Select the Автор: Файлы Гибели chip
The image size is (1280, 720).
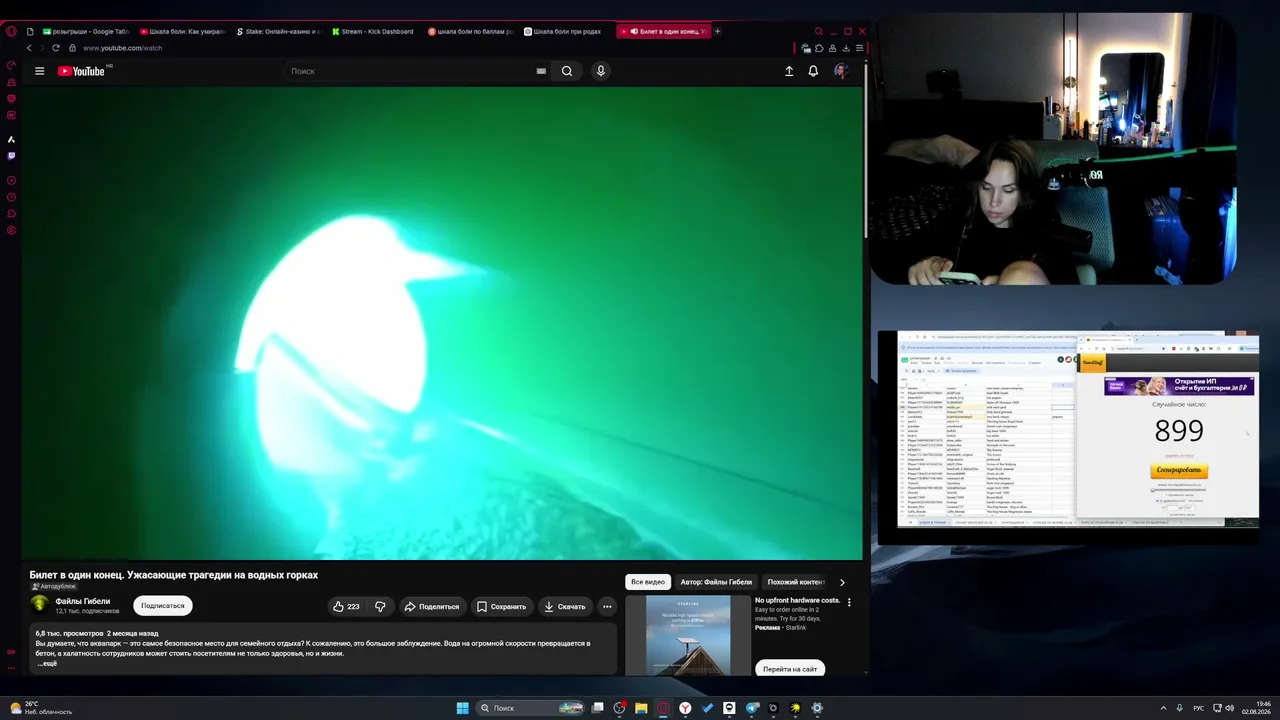click(x=716, y=582)
